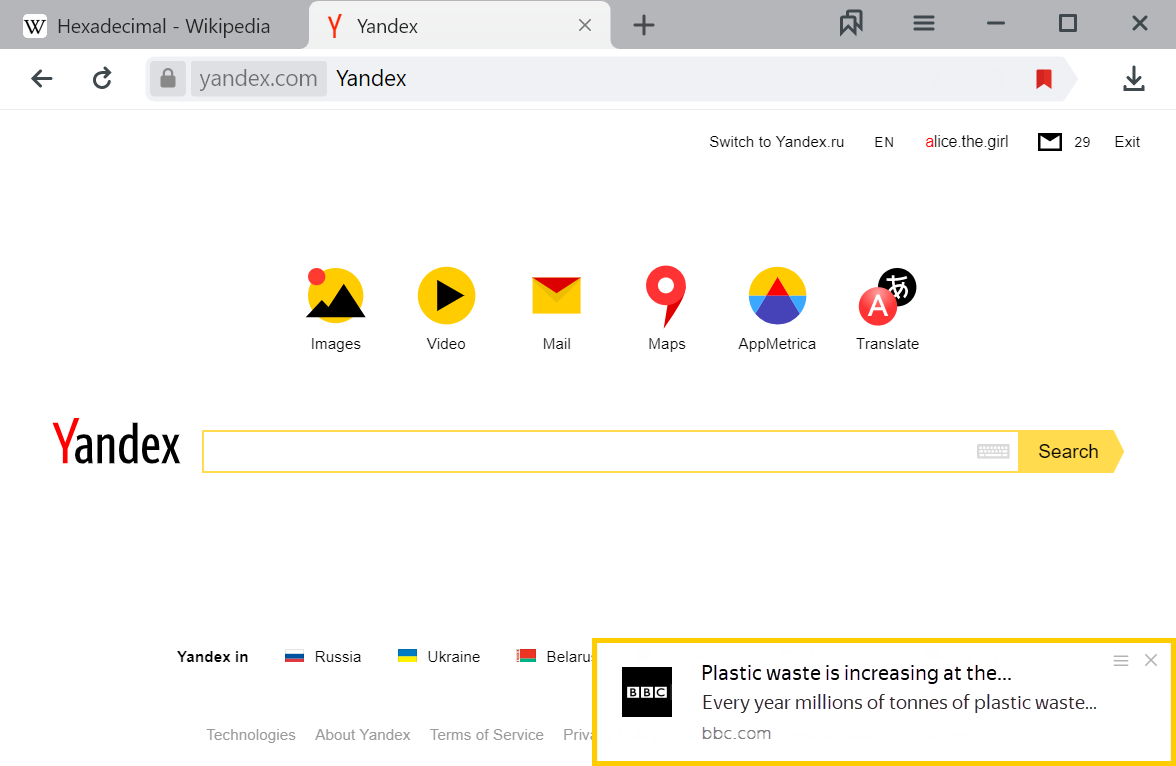Open the Terms of Service link
This screenshot has height=766, width=1176.
click(486, 734)
